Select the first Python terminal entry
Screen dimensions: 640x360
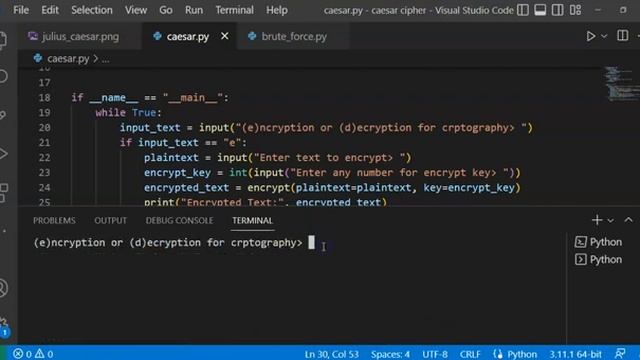(x=598, y=242)
